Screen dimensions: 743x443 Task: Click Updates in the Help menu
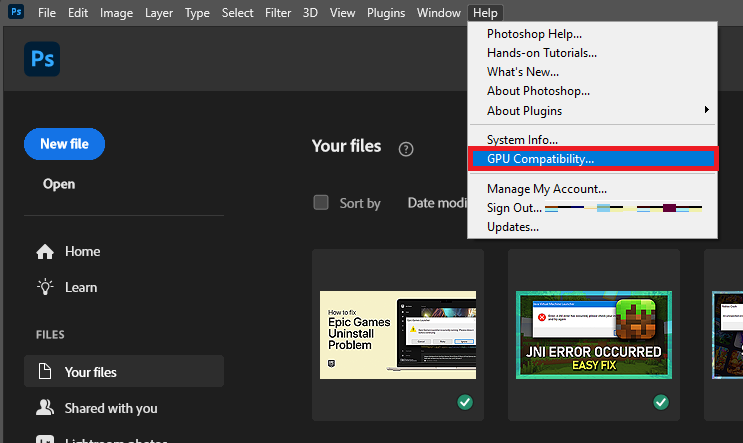tap(513, 227)
